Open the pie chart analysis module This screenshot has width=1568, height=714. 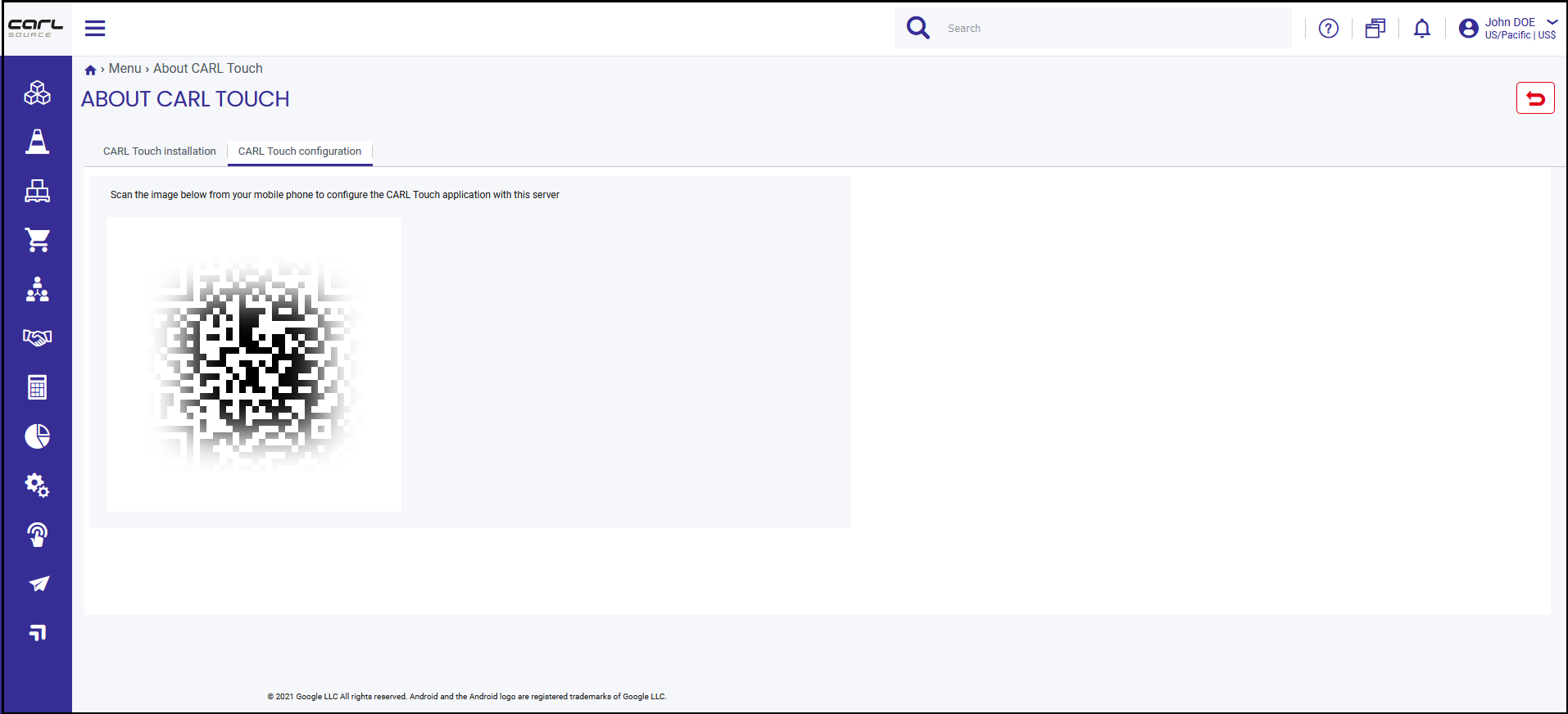pyautogui.click(x=37, y=436)
